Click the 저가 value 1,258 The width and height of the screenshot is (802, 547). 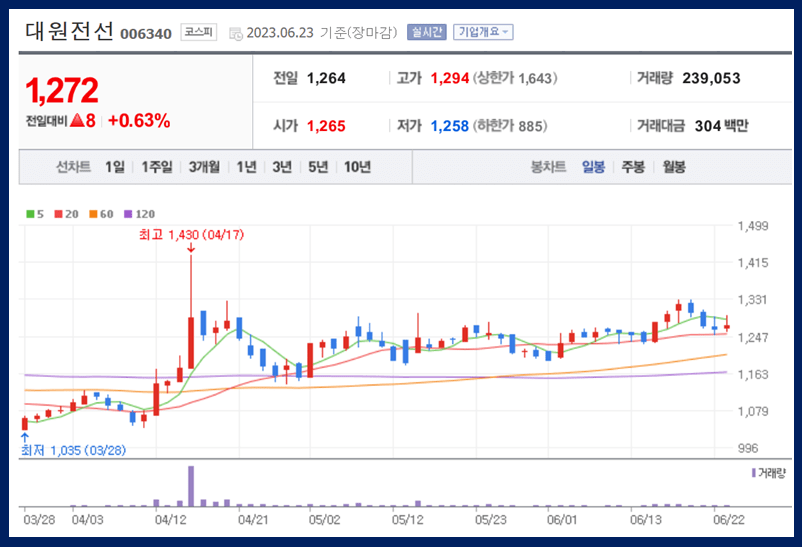pos(450,126)
